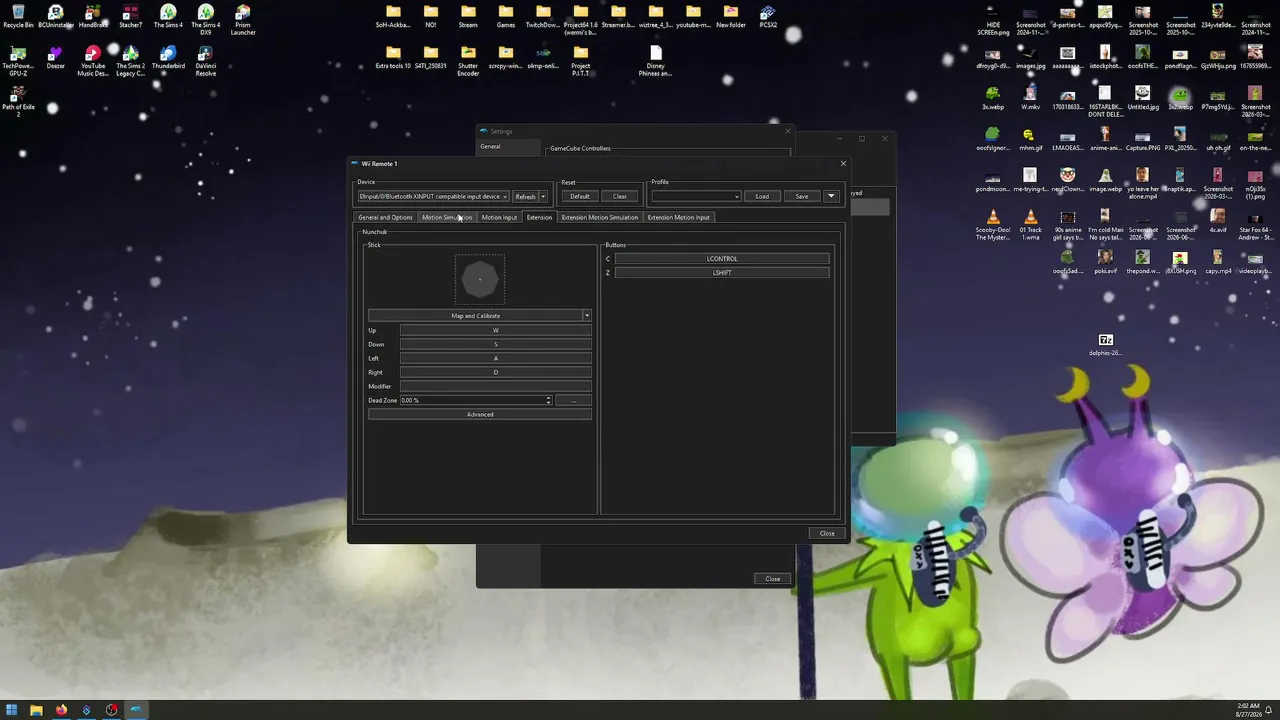Open the Recycle Bin desktop icon

click(18, 17)
